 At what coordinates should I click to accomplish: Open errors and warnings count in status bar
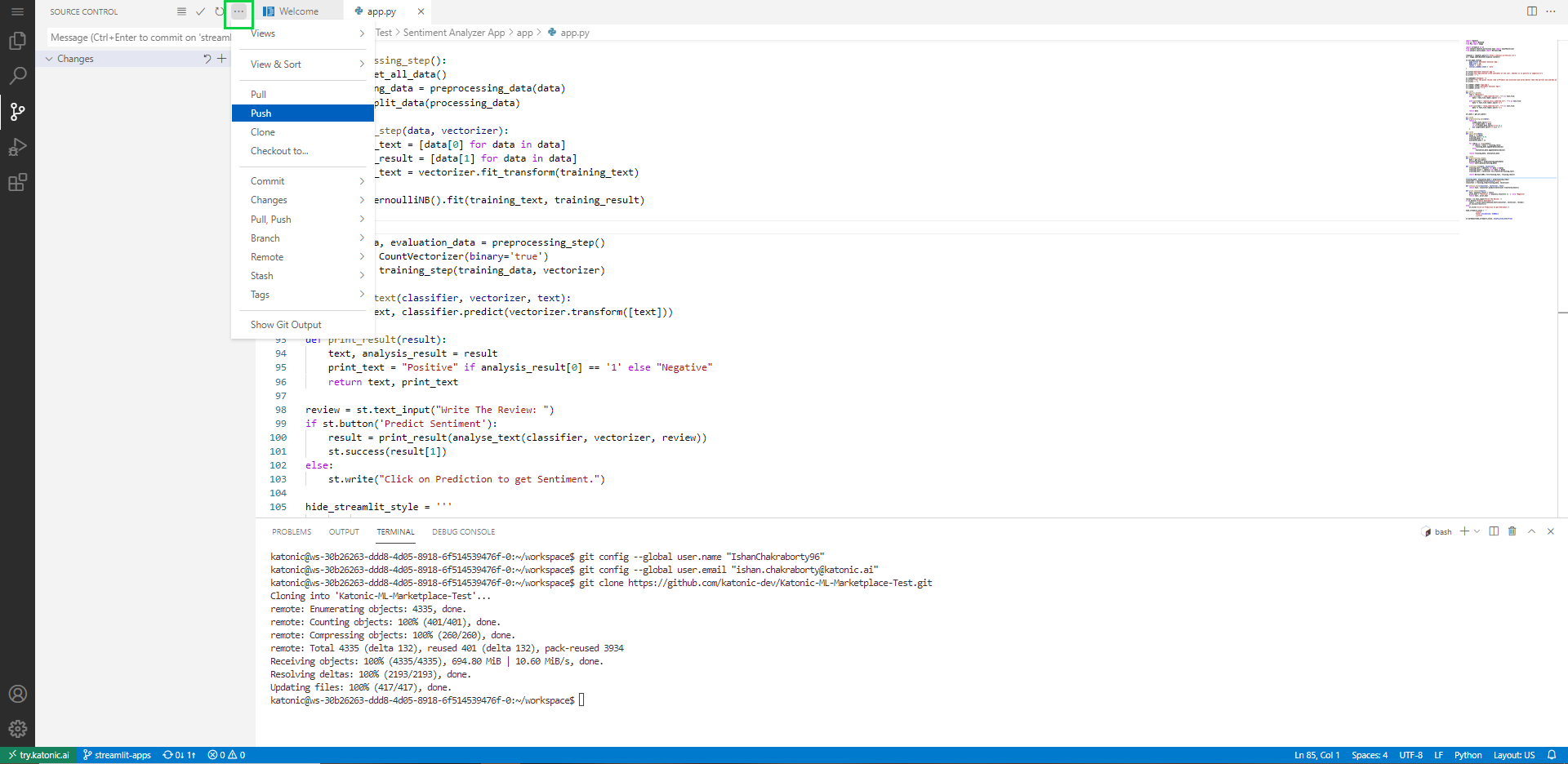pos(226,755)
